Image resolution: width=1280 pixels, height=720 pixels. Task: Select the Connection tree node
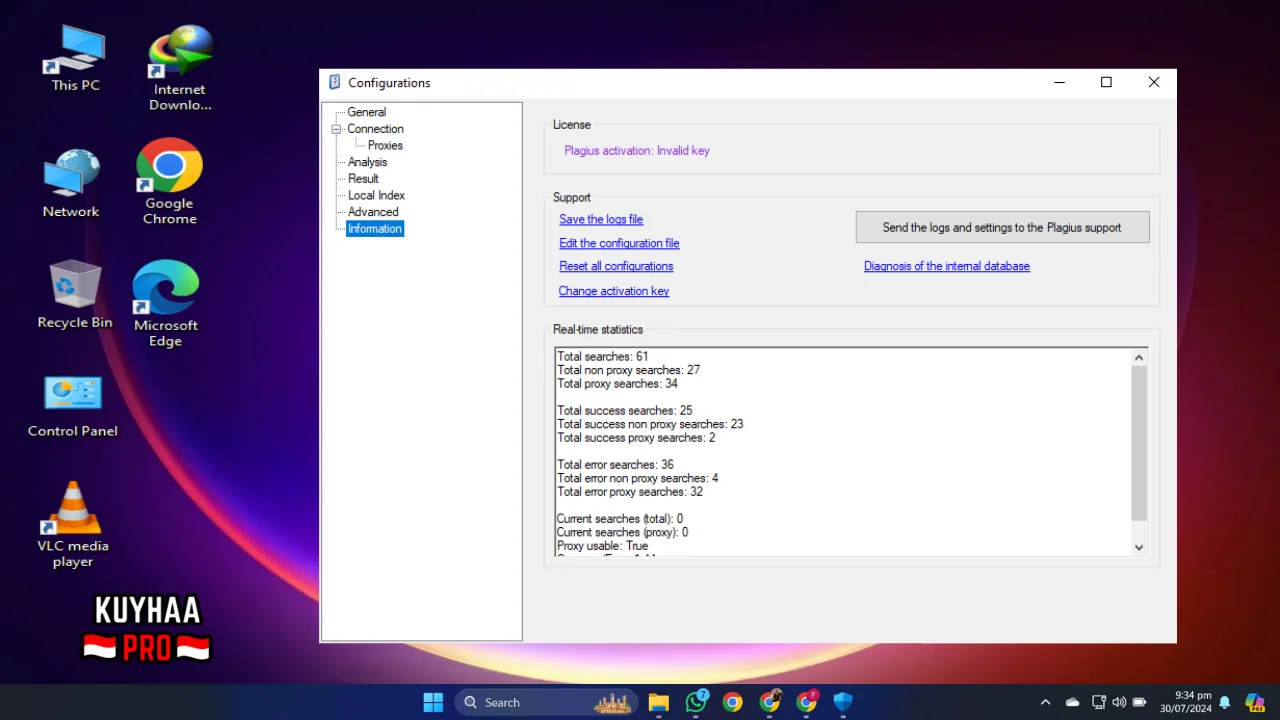375,129
